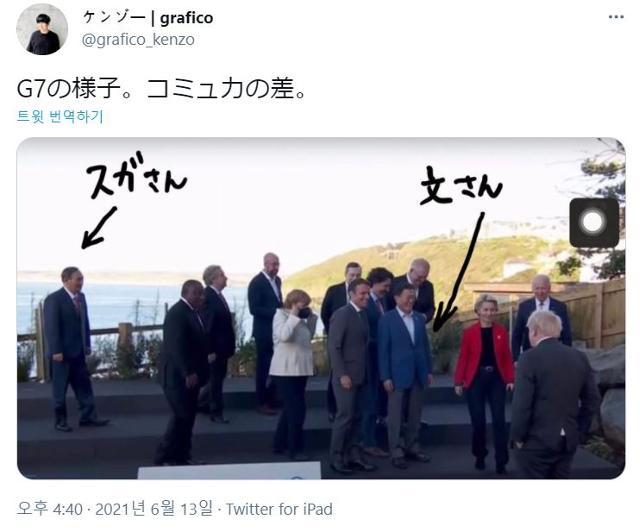
Task: Open the Twitter for iPad source link
Action: (279, 509)
